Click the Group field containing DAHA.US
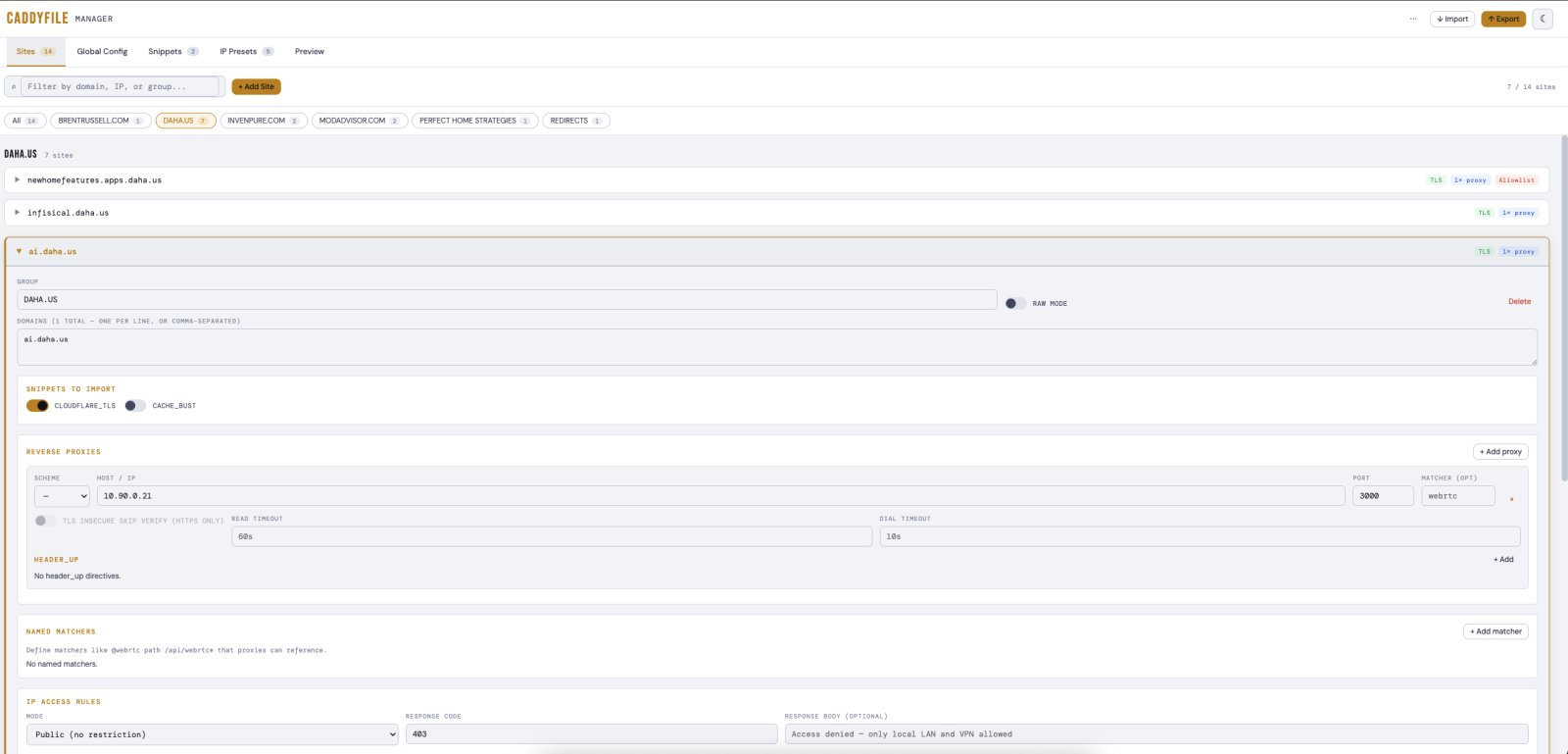The image size is (1568, 754). click(x=507, y=299)
